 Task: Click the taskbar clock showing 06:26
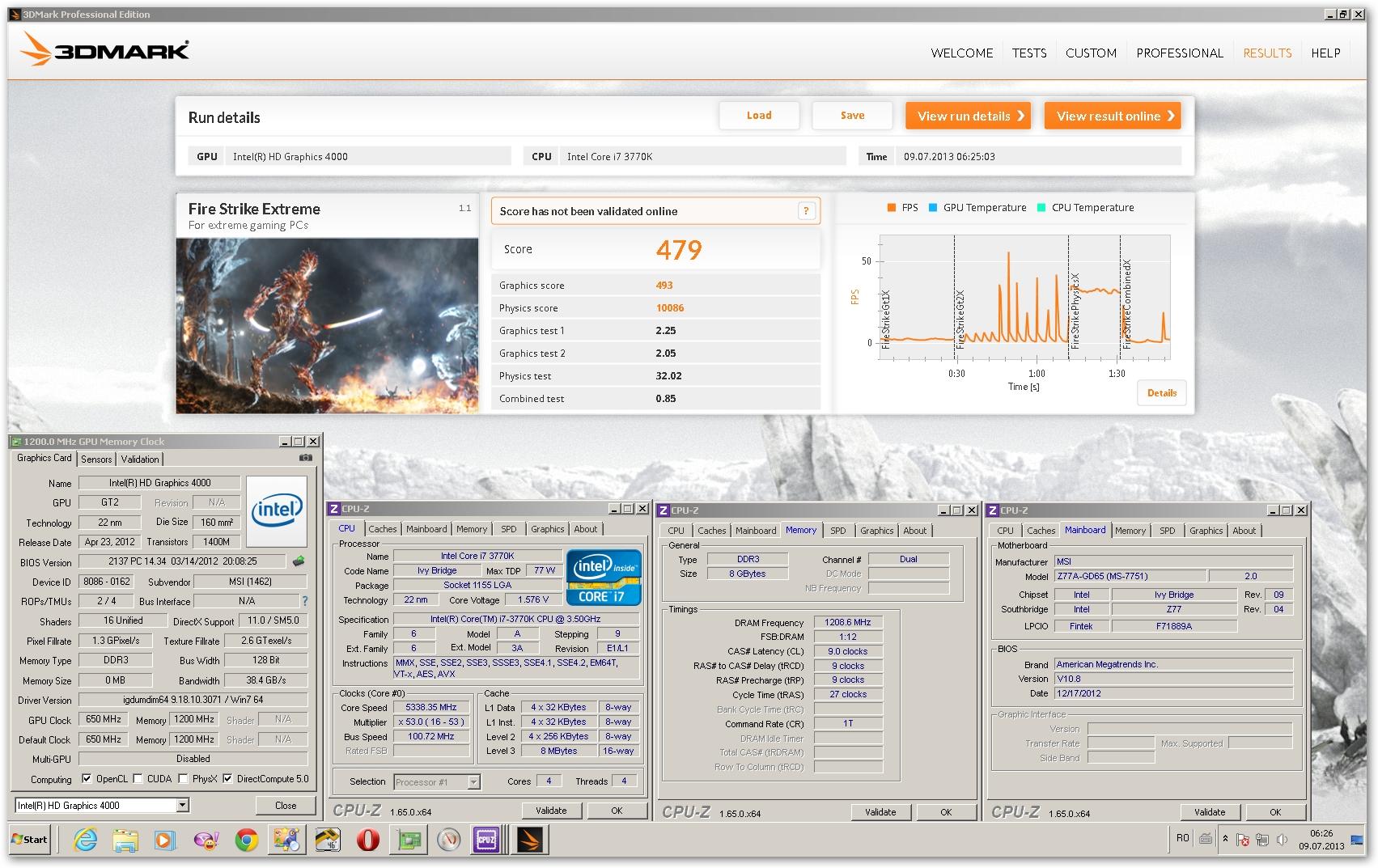pos(1321,840)
